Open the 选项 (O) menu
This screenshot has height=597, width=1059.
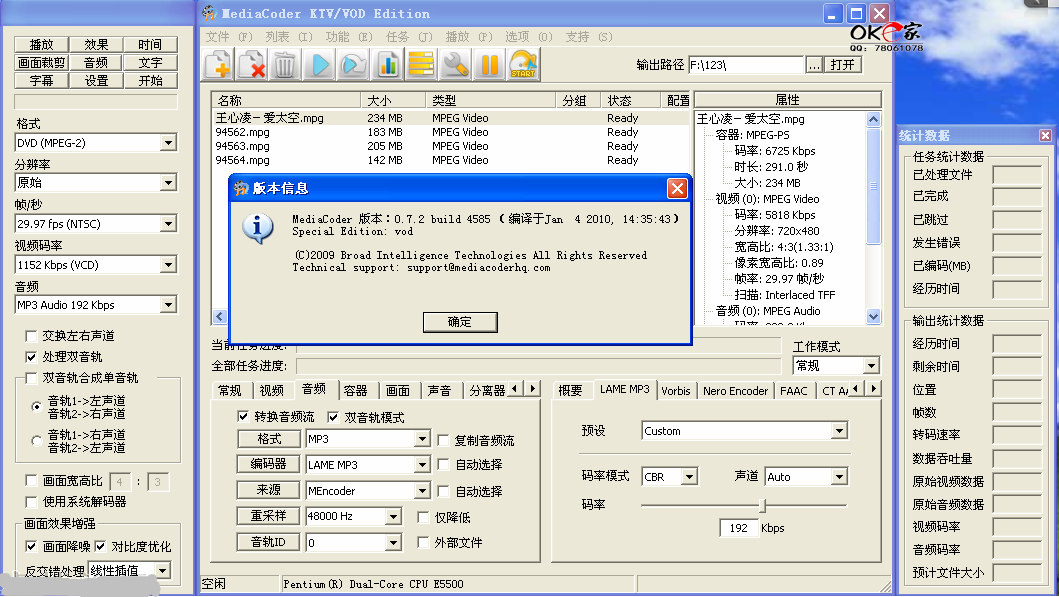coord(529,36)
